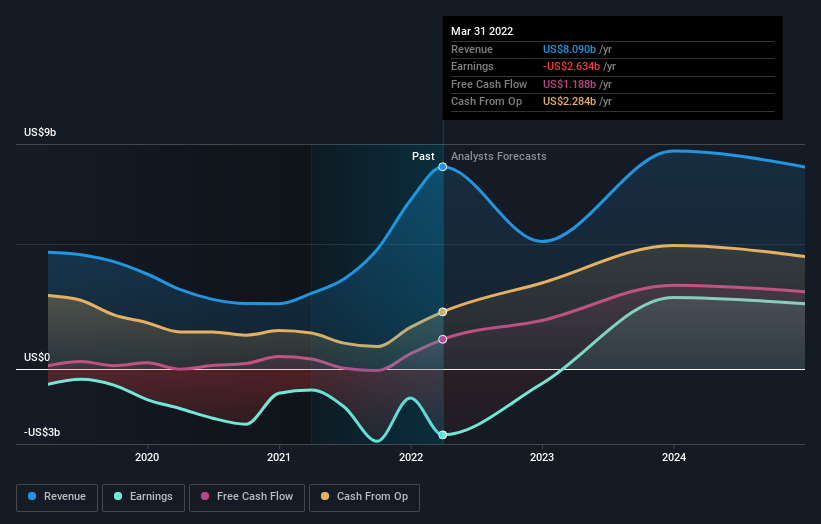
Task: Select the 2022 x-axis label
Action: click(x=411, y=457)
